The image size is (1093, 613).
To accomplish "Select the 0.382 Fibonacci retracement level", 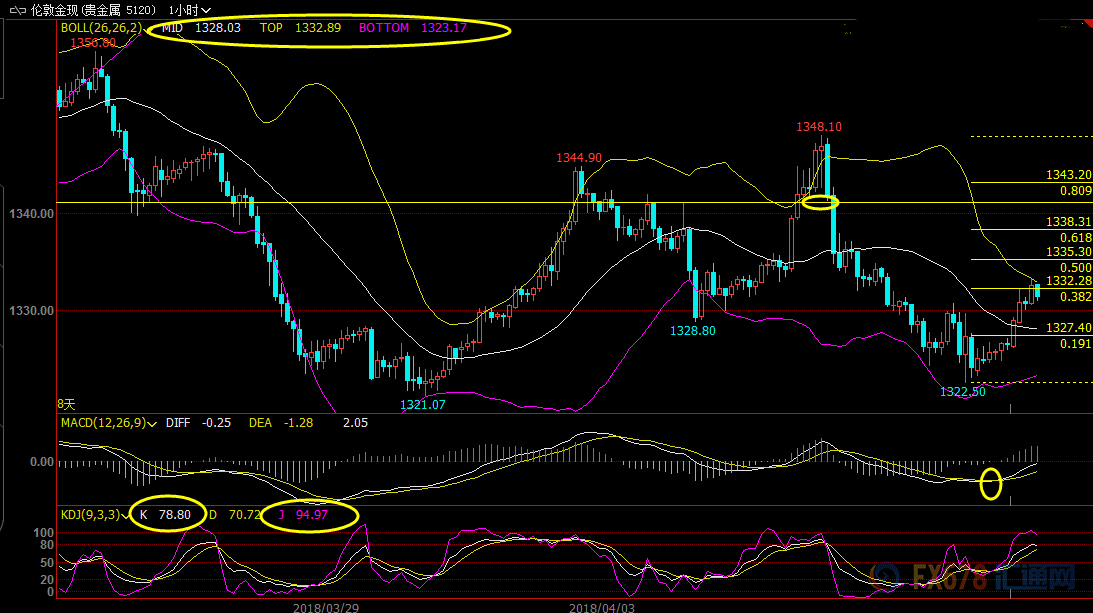I will click(1075, 297).
